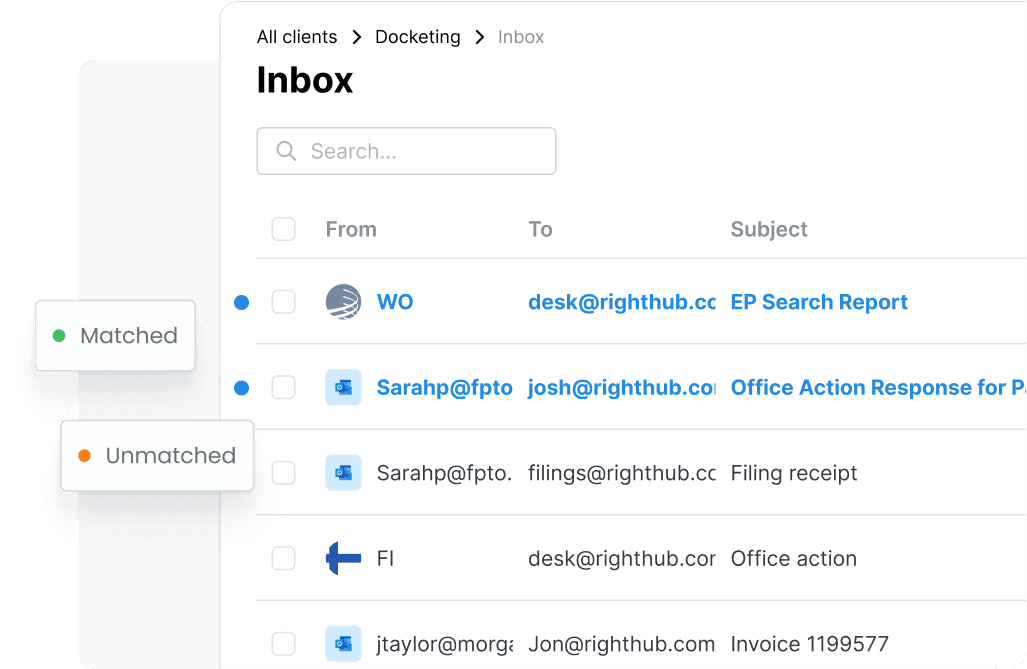Click the magnifying glass search icon

[x=286, y=151]
